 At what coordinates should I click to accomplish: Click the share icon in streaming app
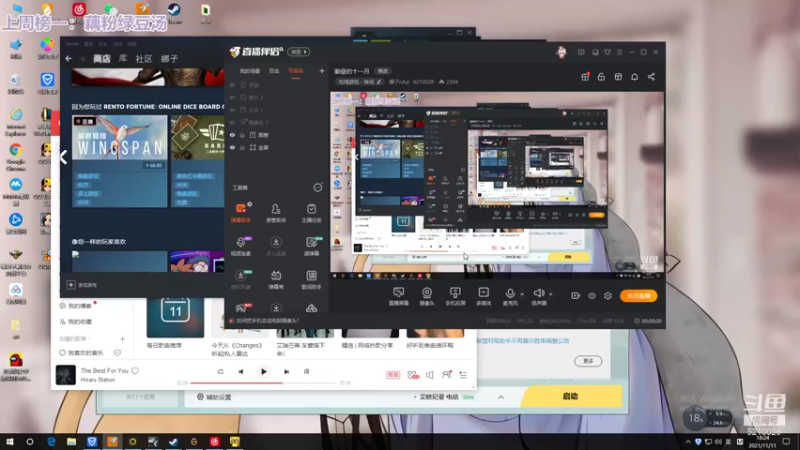pyautogui.click(x=652, y=77)
